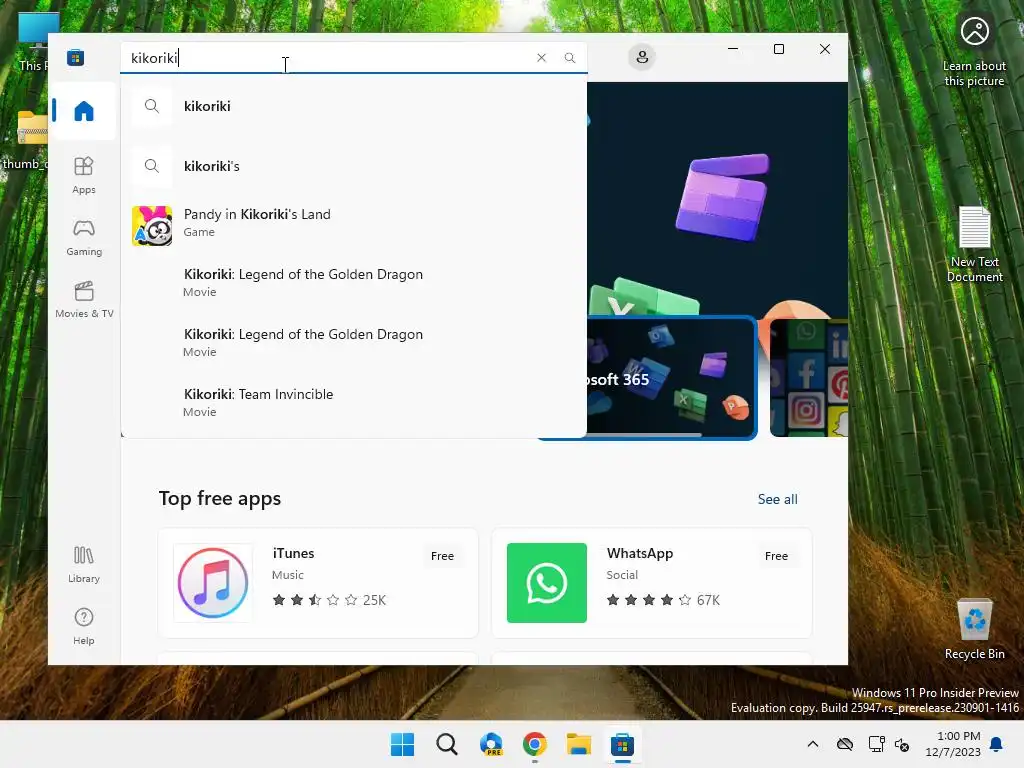Open the iTunes app card
1024x768 pixels.
318,583
